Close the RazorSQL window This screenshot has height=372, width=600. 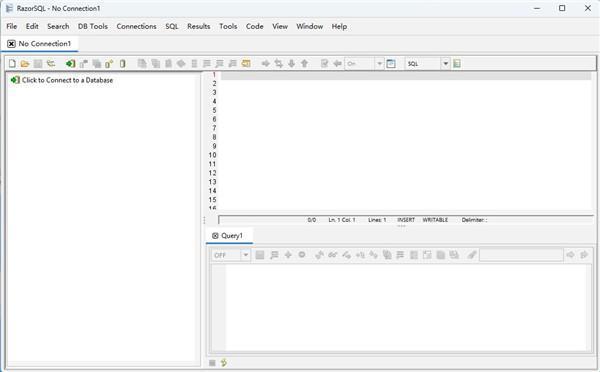(588, 8)
